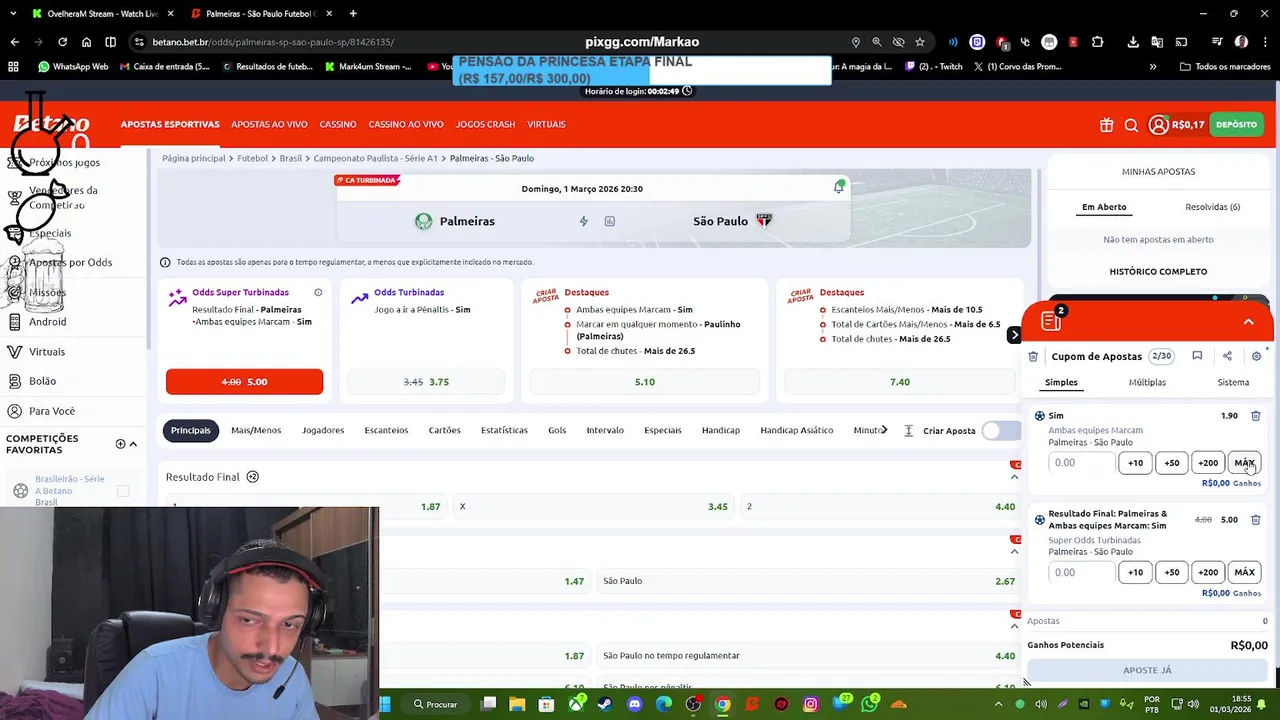
Task: Click the match notification bell icon
Action: click(839, 187)
